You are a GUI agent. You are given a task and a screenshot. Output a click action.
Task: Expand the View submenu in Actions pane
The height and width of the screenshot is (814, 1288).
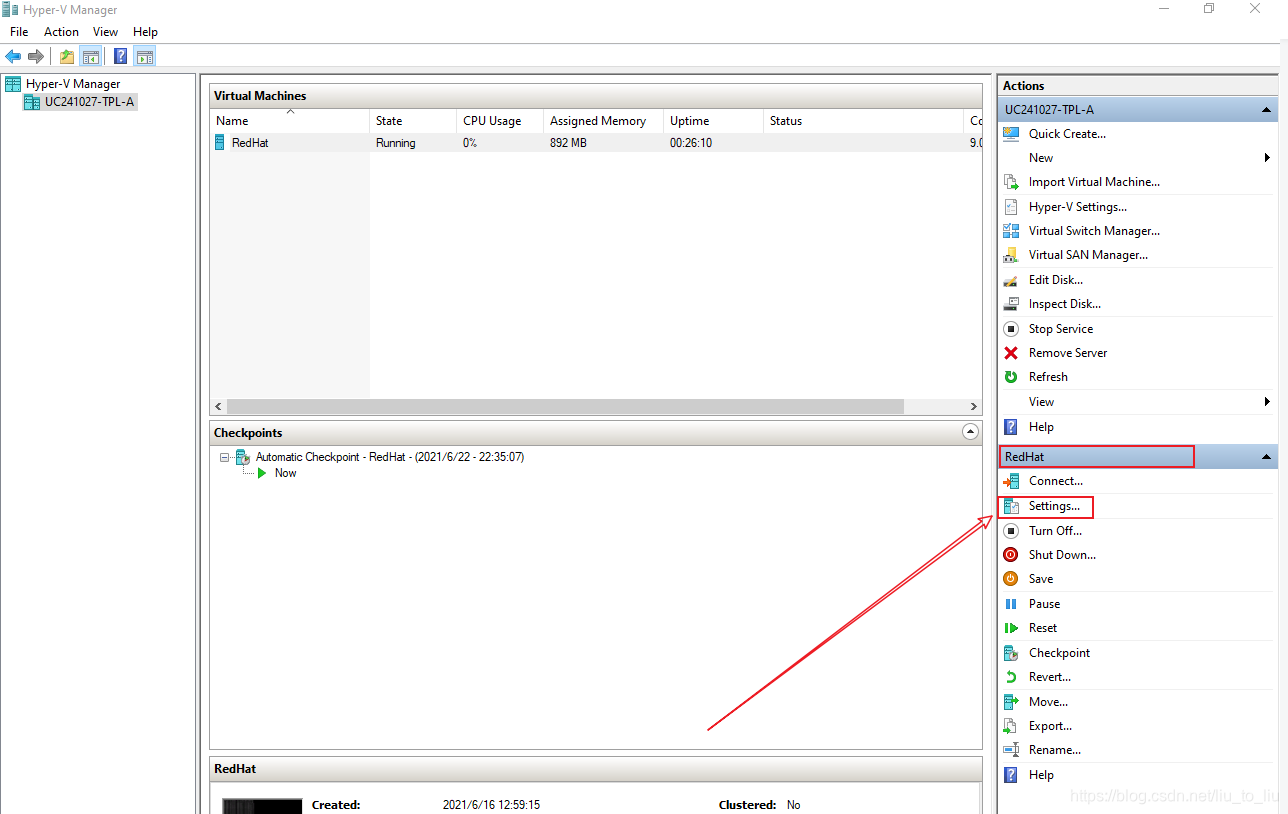tap(1267, 402)
